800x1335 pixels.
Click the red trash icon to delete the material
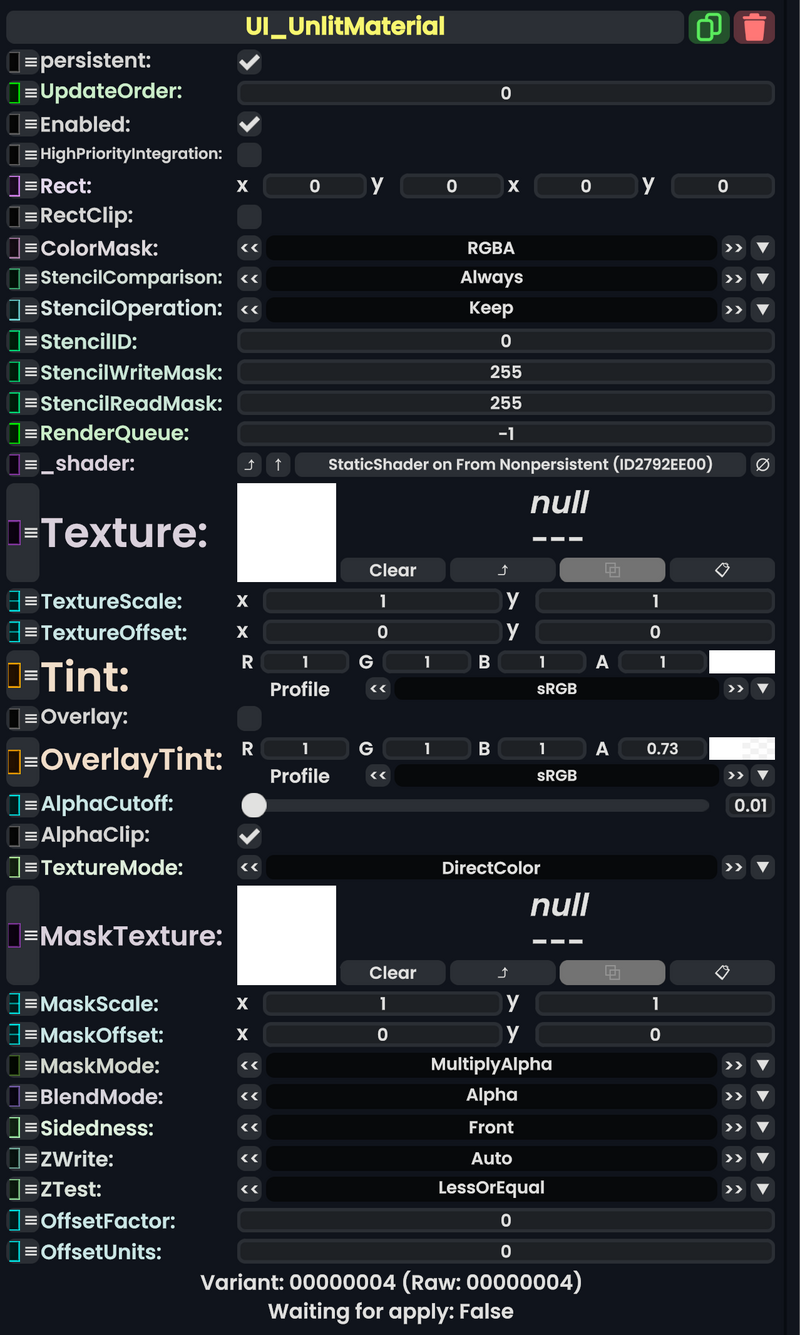click(x=755, y=27)
